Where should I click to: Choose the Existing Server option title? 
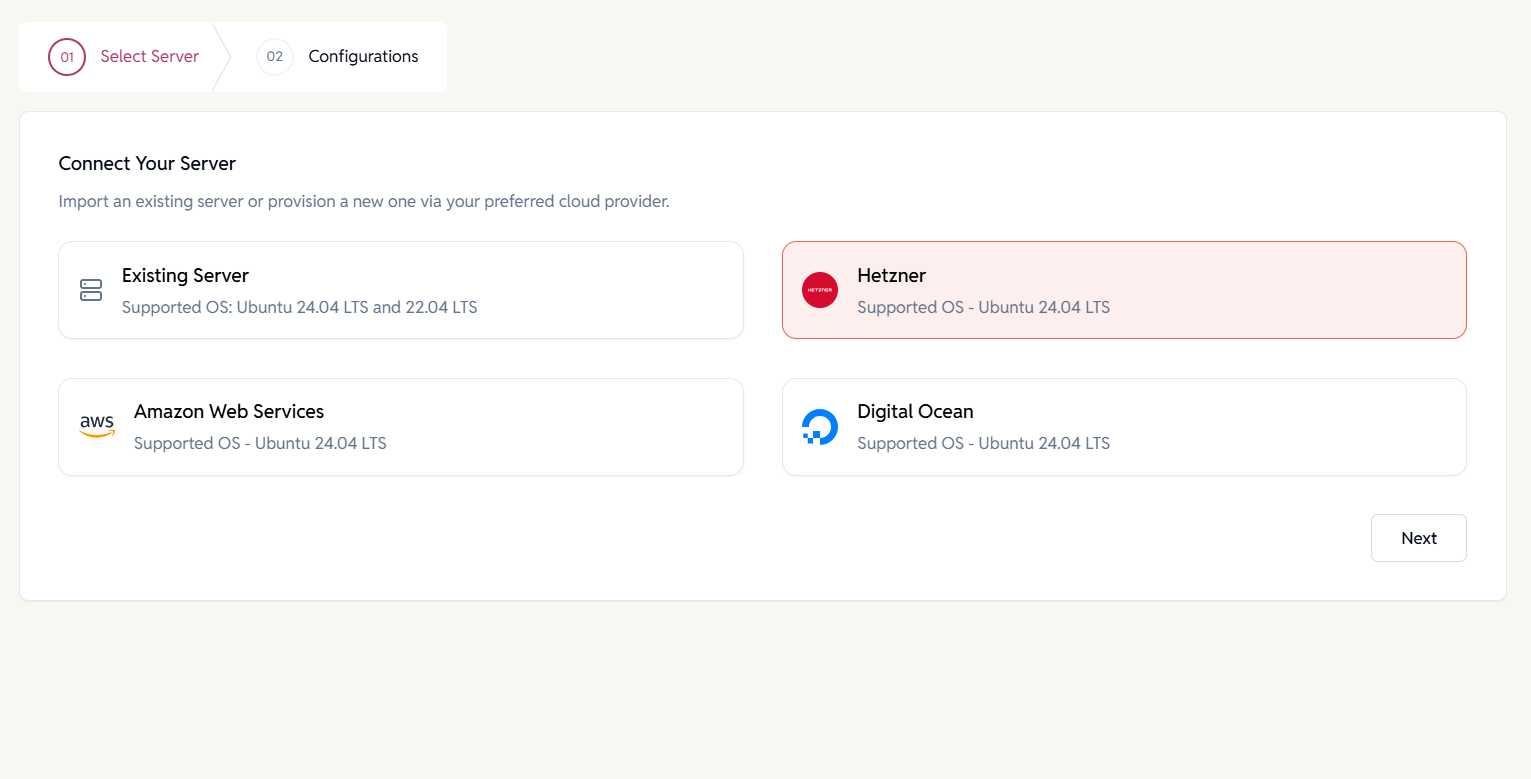click(185, 276)
